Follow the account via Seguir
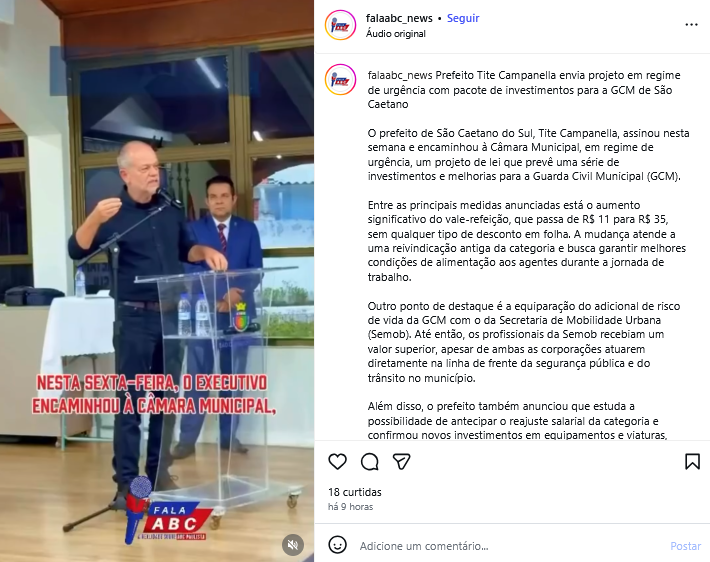Image resolution: width=710 pixels, height=562 pixels. click(x=463, y=18)
